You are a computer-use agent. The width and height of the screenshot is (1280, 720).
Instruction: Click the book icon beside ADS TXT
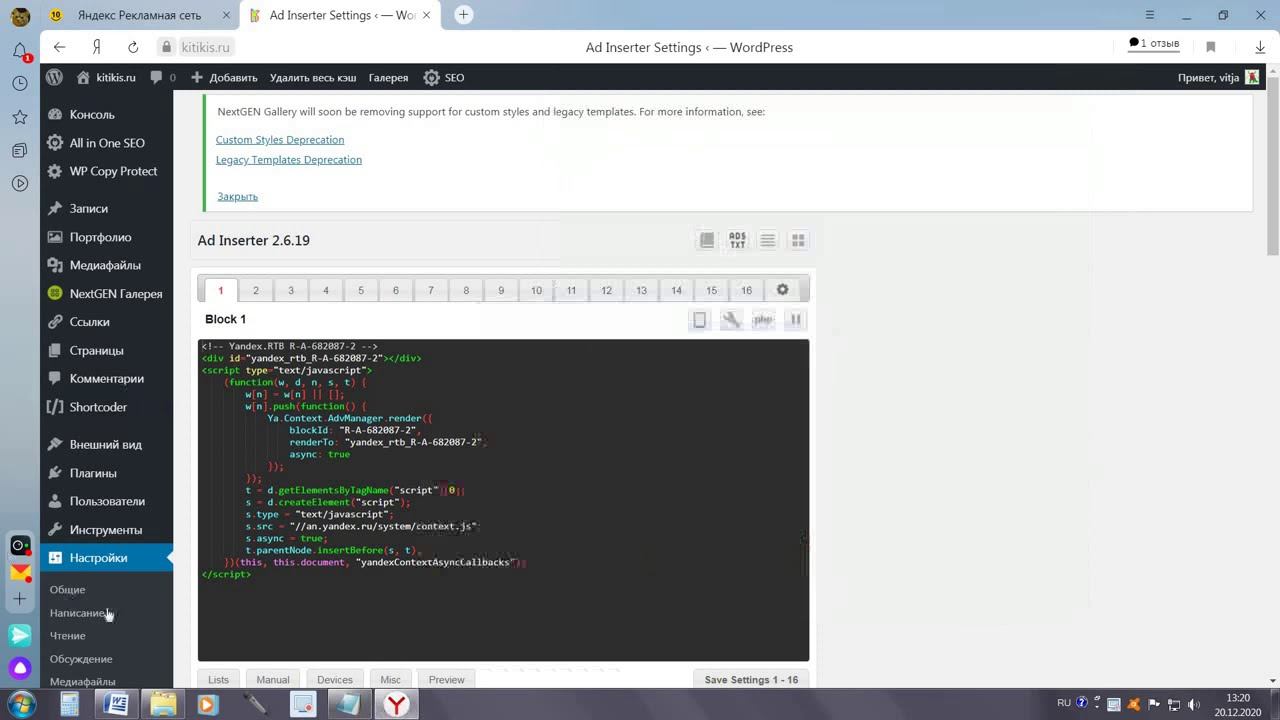[x=707, y=240]
